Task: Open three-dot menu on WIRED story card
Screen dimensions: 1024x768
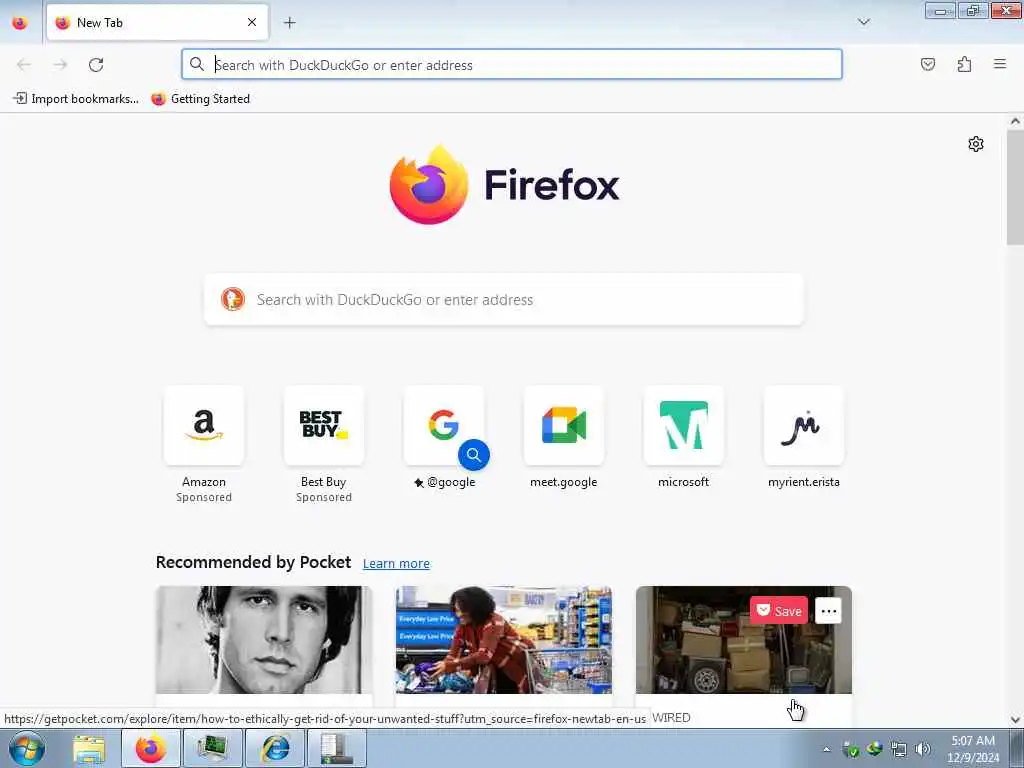Action: 828,611
